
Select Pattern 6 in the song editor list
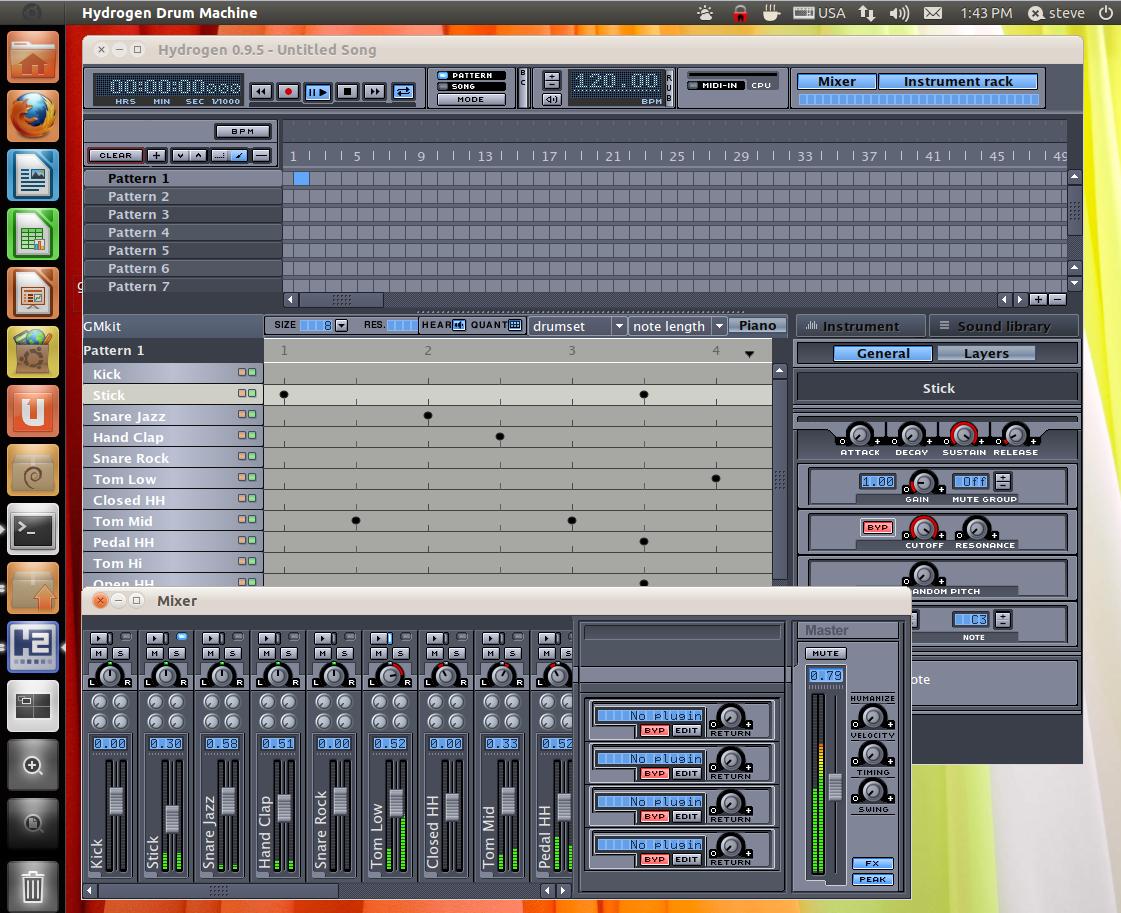click(182, 268)
